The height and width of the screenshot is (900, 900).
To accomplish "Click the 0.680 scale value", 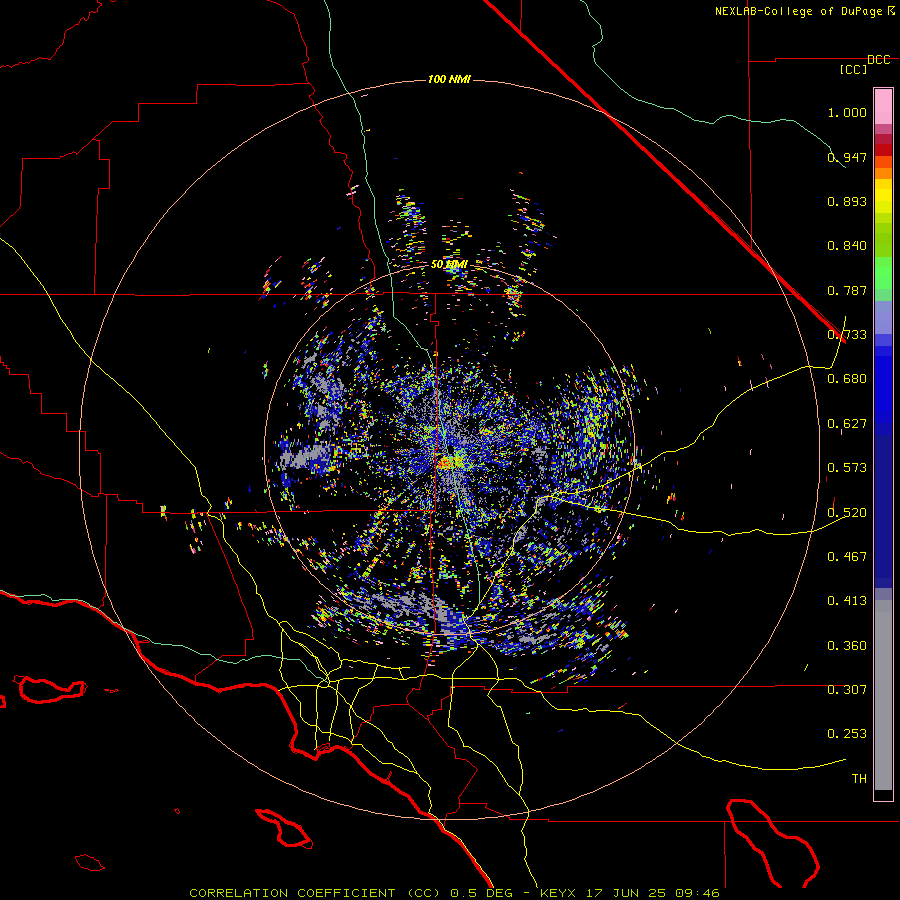I will pyautogui.click(x=847, y=379).
